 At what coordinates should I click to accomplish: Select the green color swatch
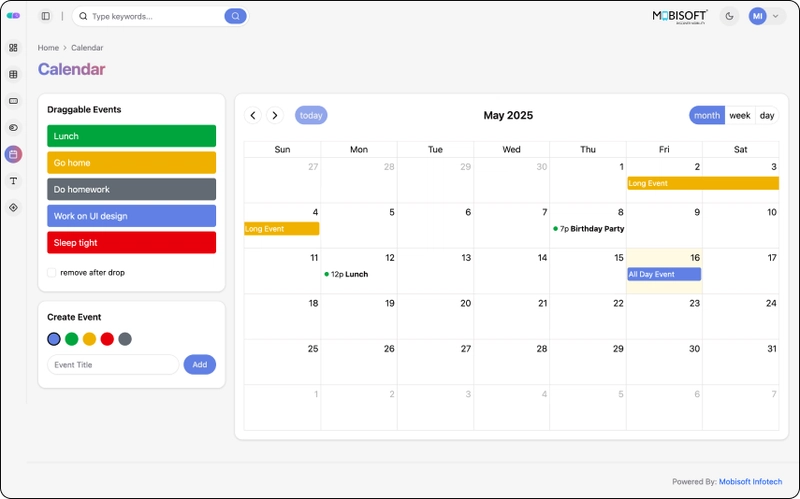72,339
